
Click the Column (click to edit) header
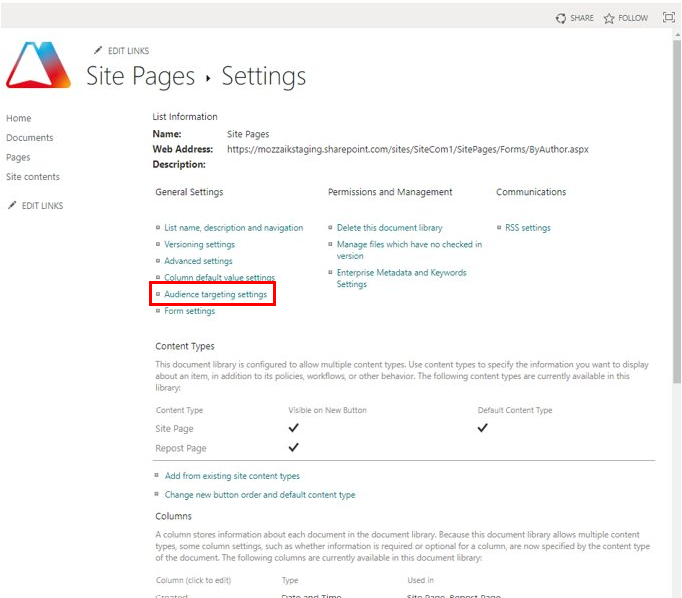194,580
